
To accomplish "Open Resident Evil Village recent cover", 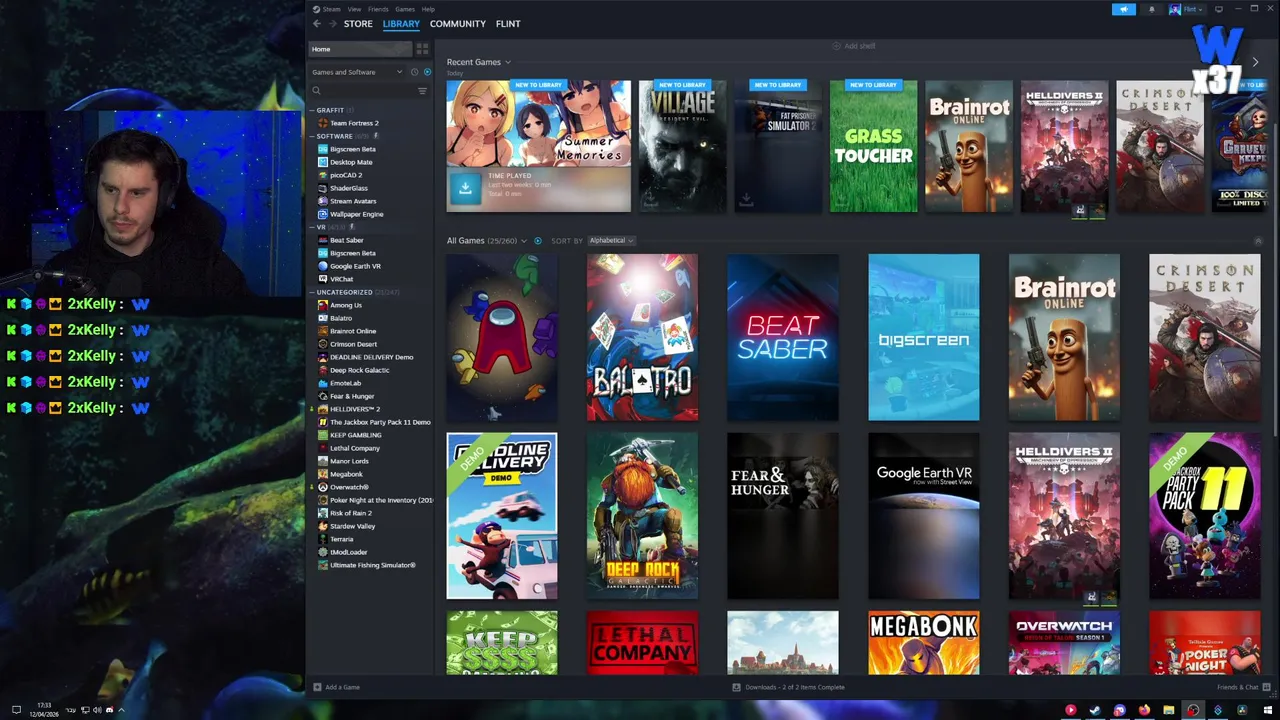I will pos(683,146).
